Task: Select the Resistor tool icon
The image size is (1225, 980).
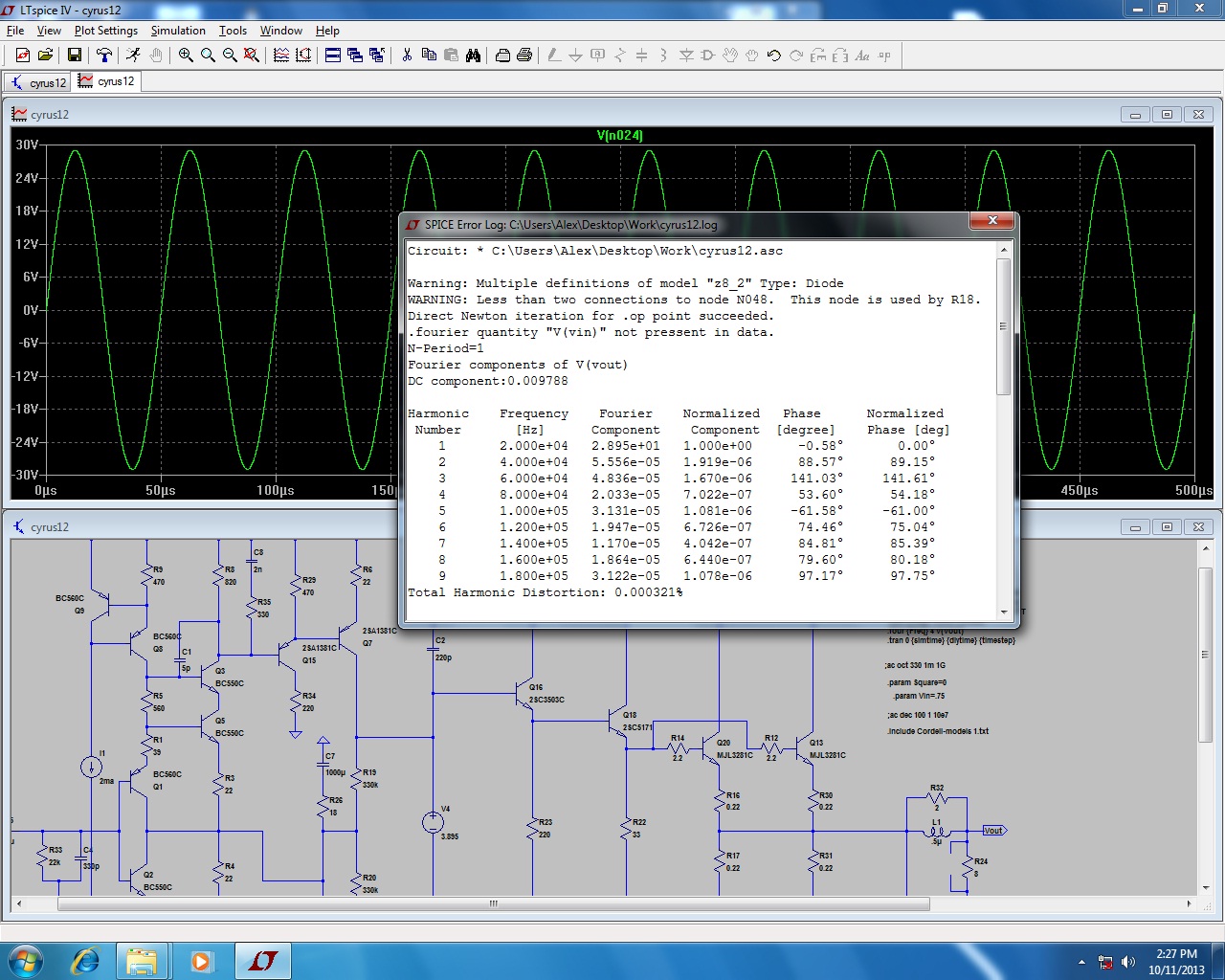Action: tap(619, 56)
